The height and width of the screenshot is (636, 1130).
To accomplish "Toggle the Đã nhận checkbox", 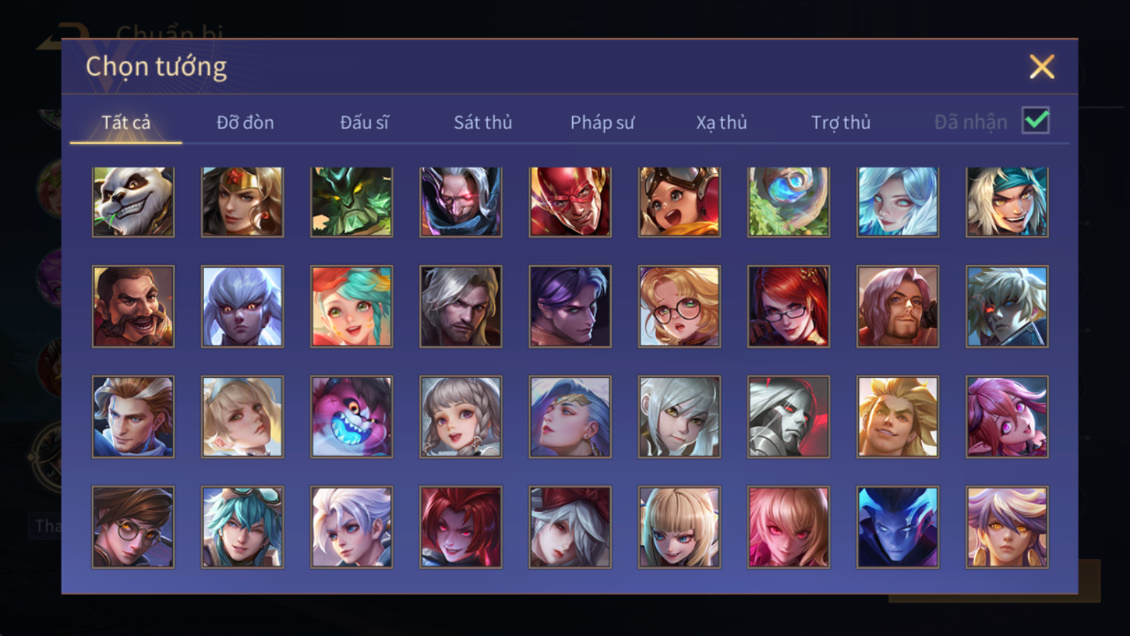I will tap(1036, 120).
